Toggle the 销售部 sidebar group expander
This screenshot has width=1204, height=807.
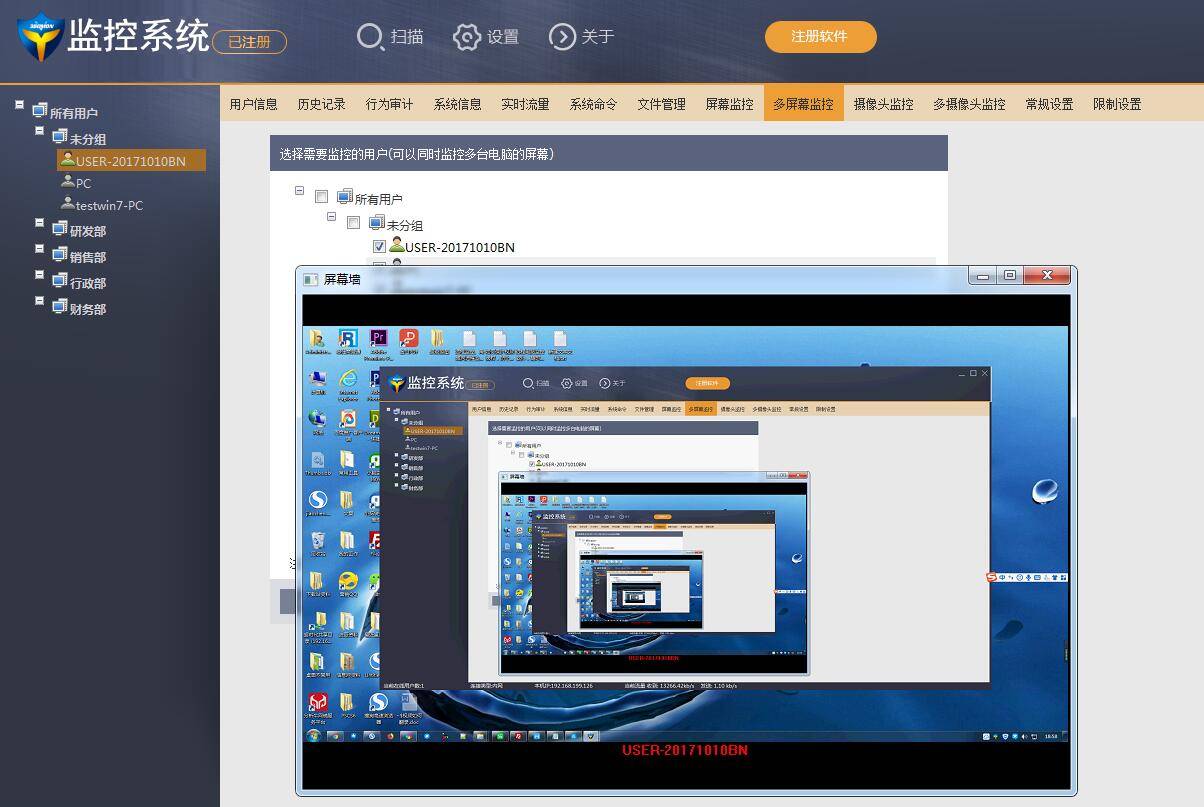click(40, 249)
